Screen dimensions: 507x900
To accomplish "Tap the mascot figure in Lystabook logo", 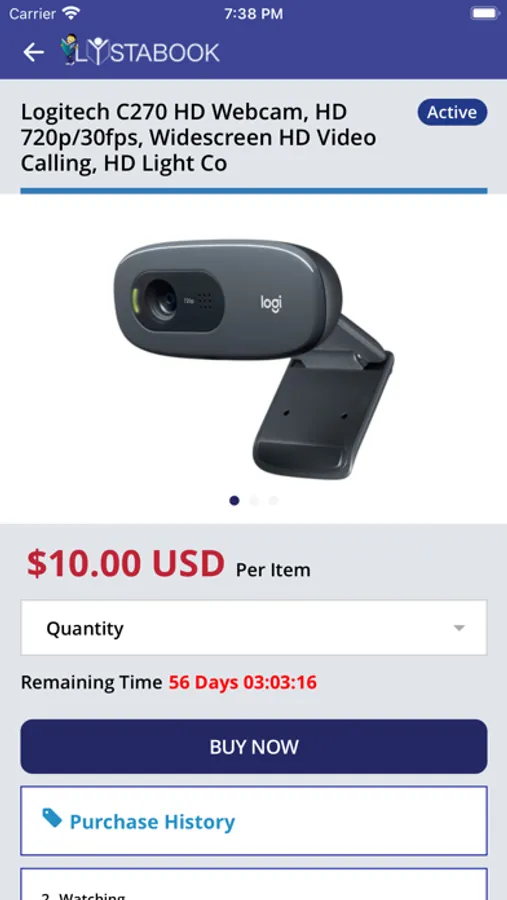I will click(70, 49).
